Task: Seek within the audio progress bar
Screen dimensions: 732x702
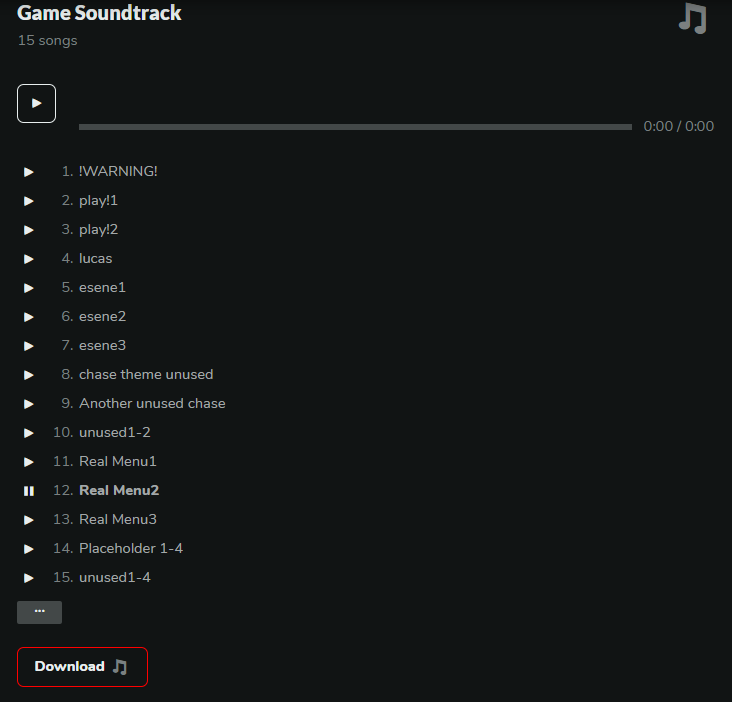Action: pyautogui.click(x=355, y=127)
